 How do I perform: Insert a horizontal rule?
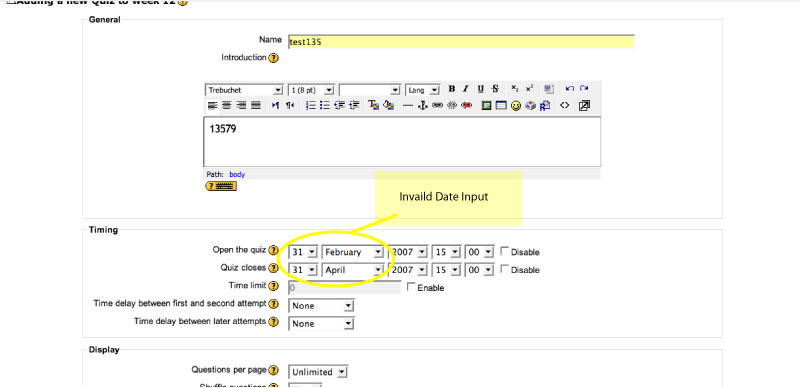pos(407,105)
